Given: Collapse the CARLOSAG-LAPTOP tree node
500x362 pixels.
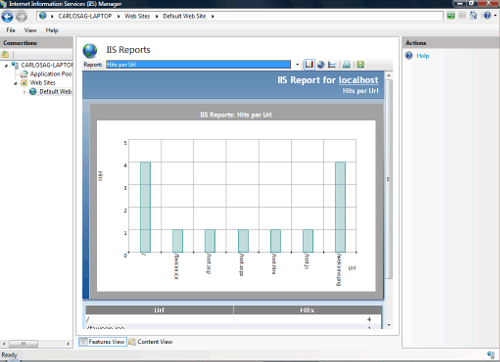Looking at the screenshot, I should [x=6, y=66].
